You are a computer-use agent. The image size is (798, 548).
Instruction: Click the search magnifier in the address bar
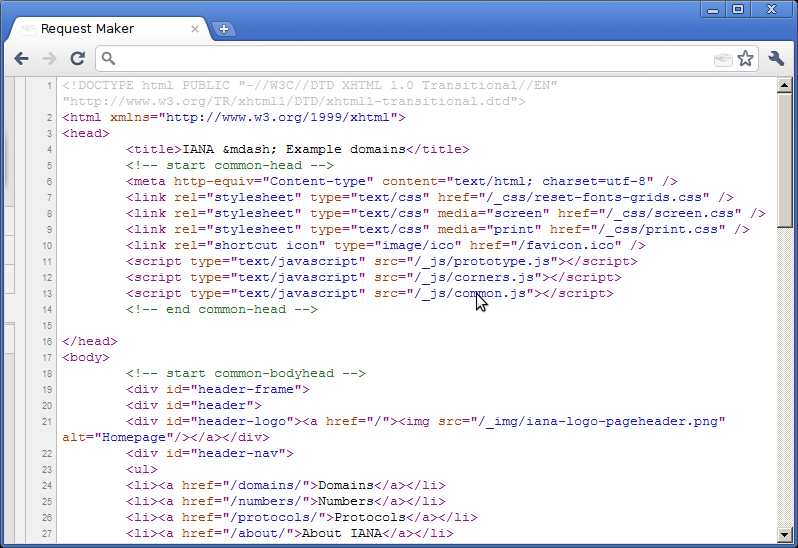pos(108,59)
